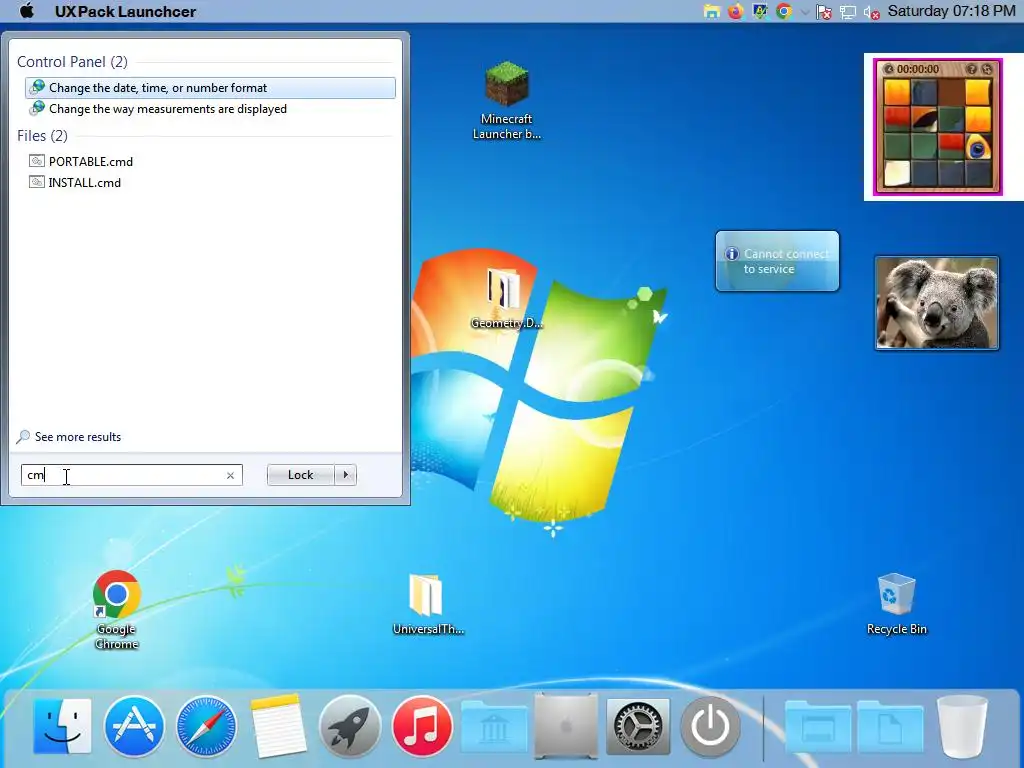The width and height of the screenshot is (1024, 768).
Task: Click the puzzle gadget shuffle icon
Action: 987,69
